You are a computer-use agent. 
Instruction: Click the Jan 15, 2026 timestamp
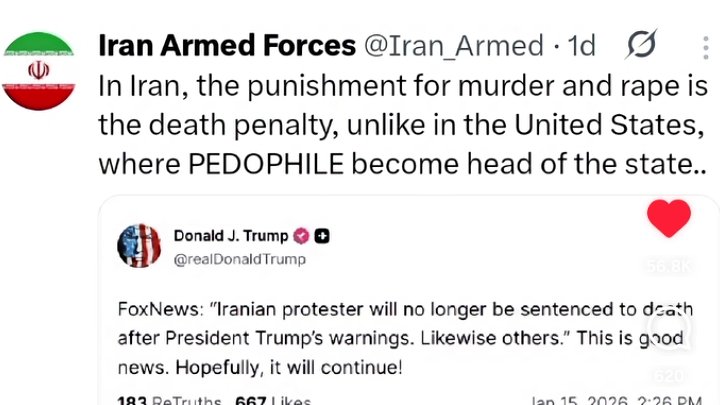[x=614, y=400]
